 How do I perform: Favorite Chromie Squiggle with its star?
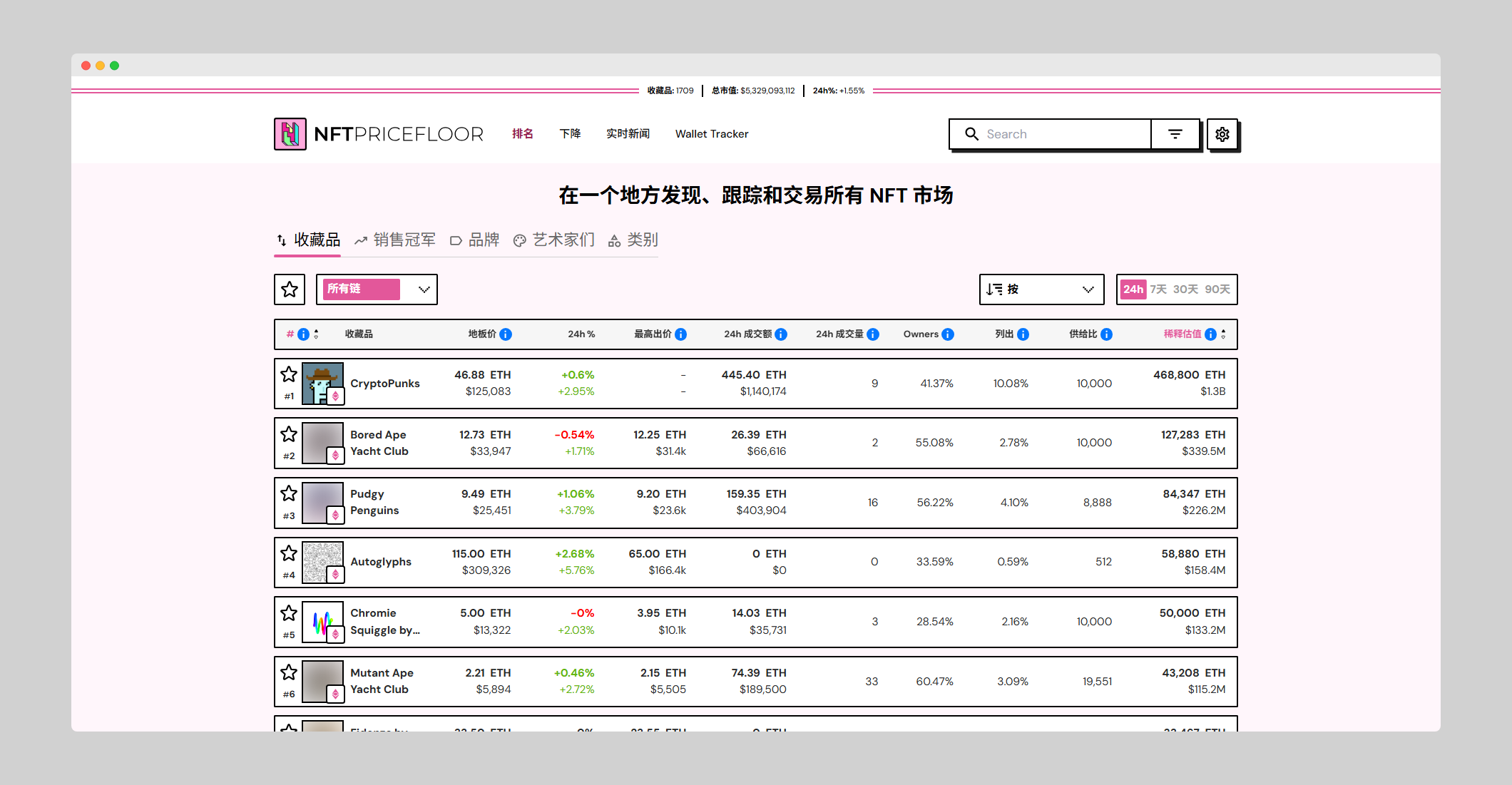coord(289,613)
